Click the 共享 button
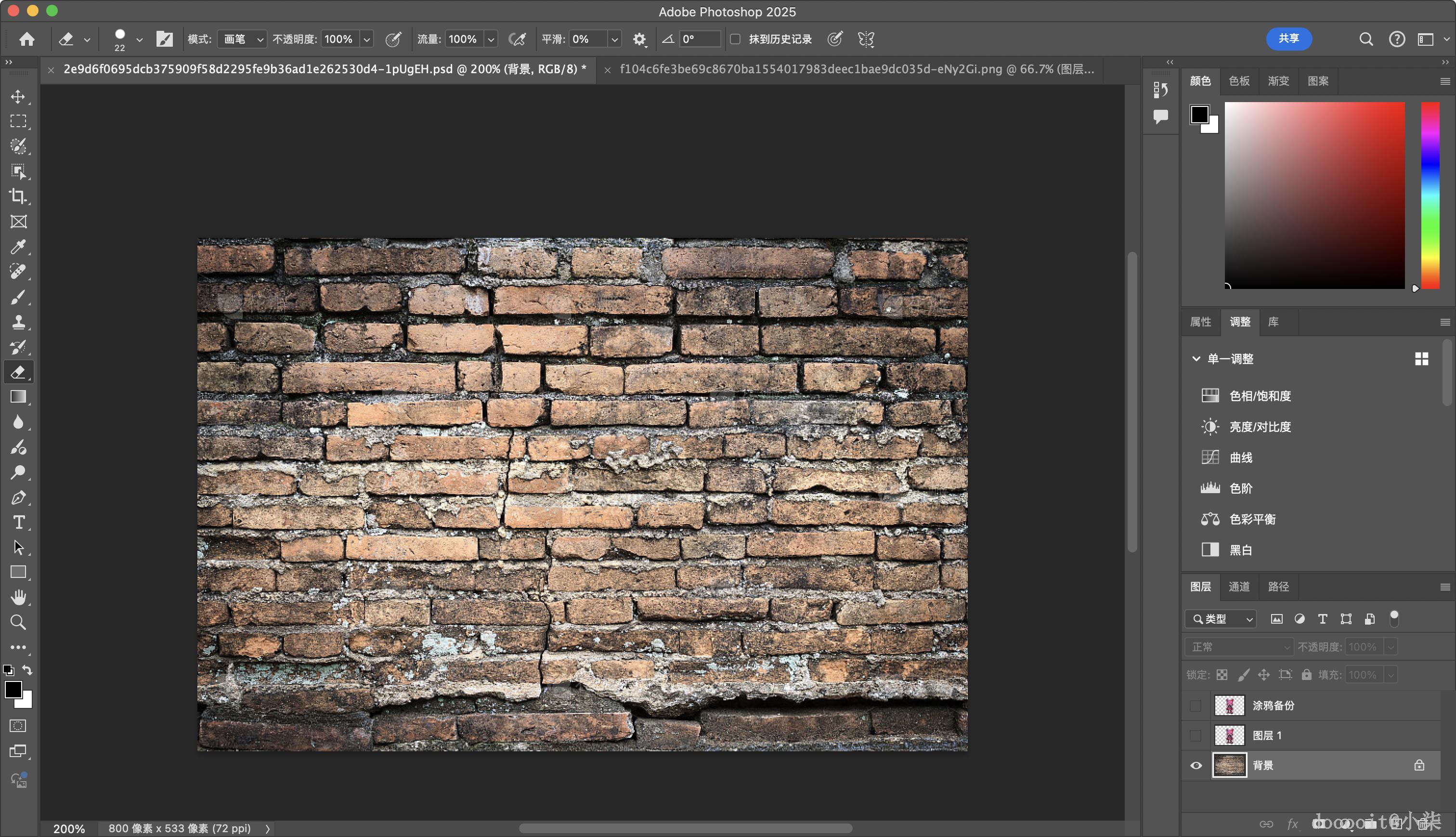This screenshot has width=1456, height=837. pos(1288,39)
